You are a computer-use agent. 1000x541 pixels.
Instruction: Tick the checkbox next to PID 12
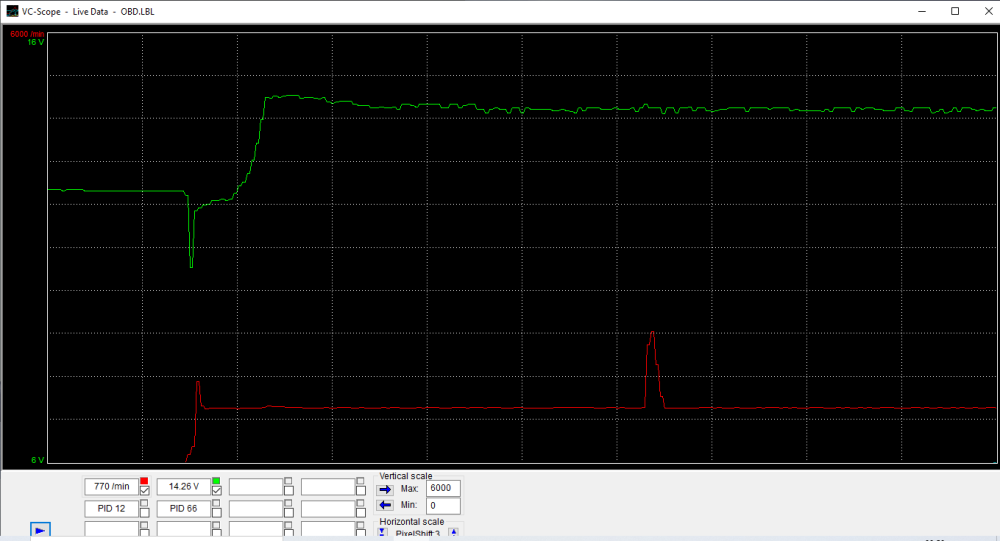pos(144,512)
